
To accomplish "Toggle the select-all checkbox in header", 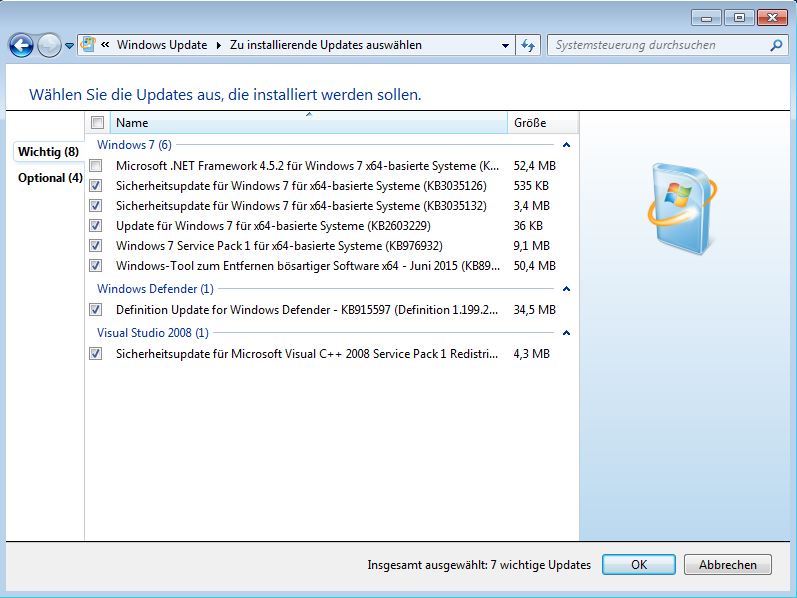I will [97, 123].
